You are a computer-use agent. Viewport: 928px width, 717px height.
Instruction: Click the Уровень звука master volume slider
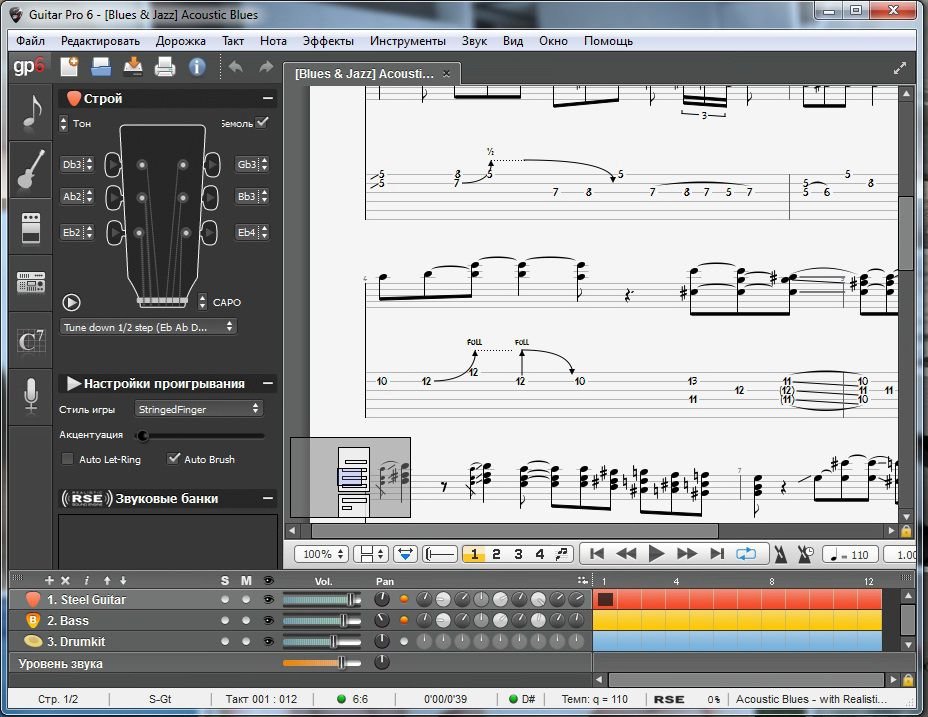pyautogui.click(x=322, y=663)
